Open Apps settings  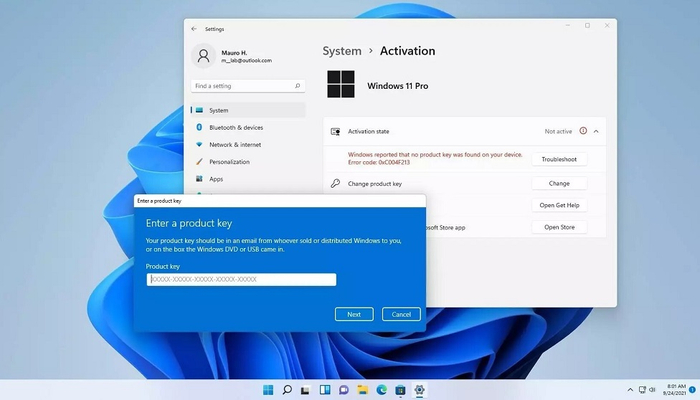point(216,179)
